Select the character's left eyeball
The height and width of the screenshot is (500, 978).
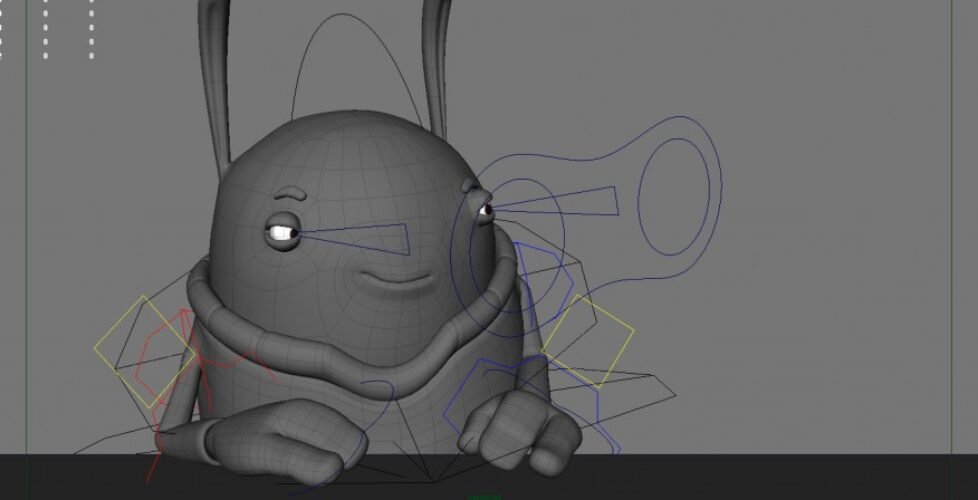pos(280,233)
